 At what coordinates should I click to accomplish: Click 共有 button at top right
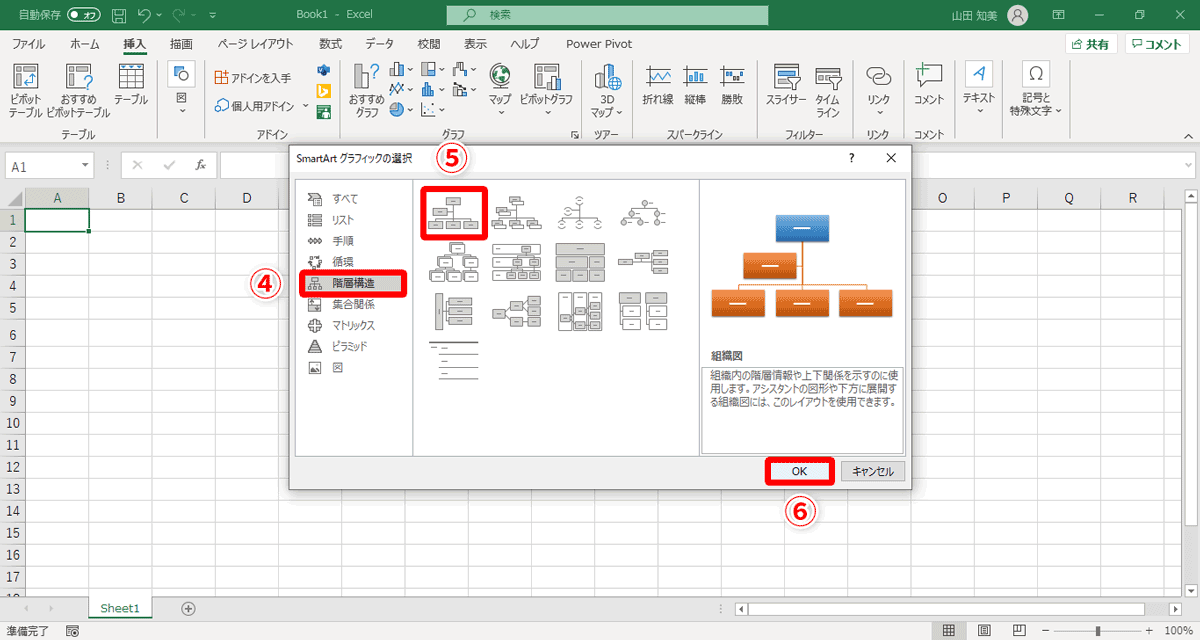1091,44
